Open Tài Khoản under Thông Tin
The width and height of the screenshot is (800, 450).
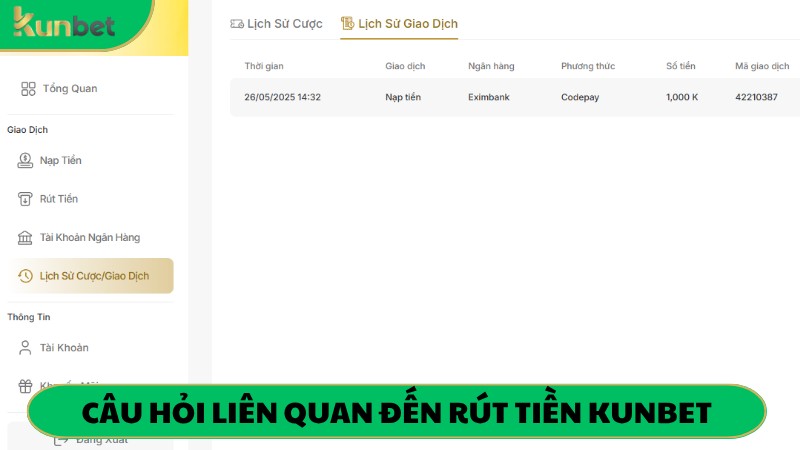[64, 347]
